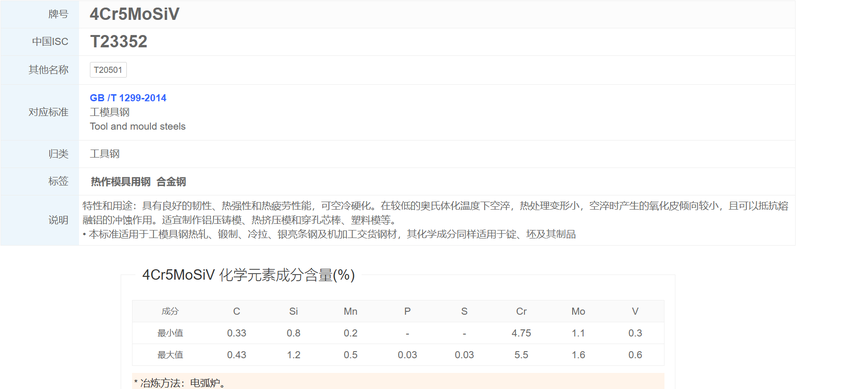859x389 pixels.
Task: Click the Cr column header
Action: click(521, 311)
